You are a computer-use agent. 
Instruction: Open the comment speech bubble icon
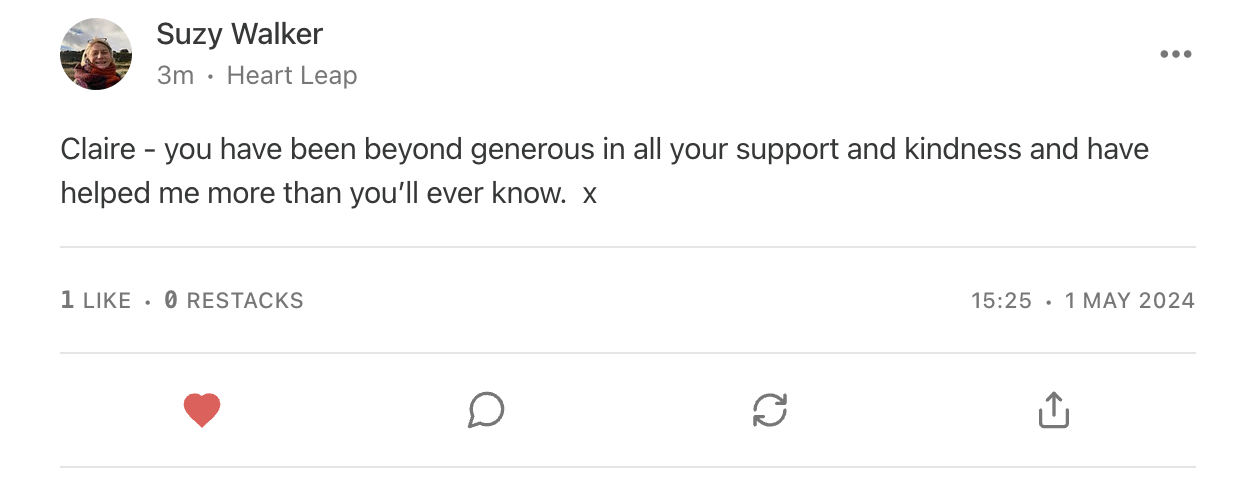486,410
